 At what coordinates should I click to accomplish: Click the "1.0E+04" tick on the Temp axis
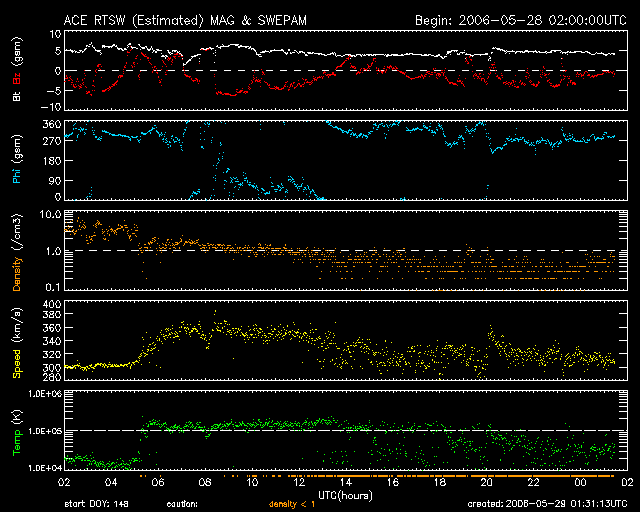coord(45,468)
